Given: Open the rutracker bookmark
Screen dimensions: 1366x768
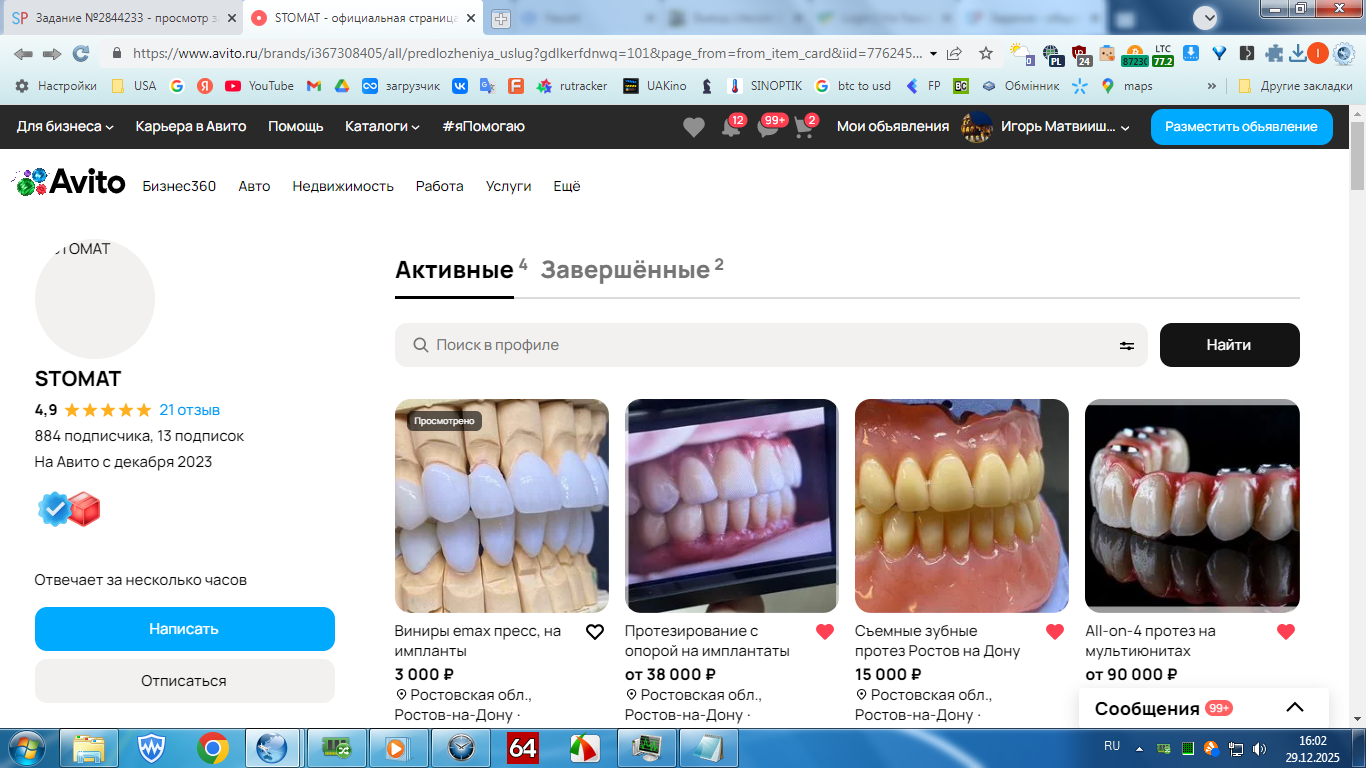Looking at the screenshot, I should (571, 86).
